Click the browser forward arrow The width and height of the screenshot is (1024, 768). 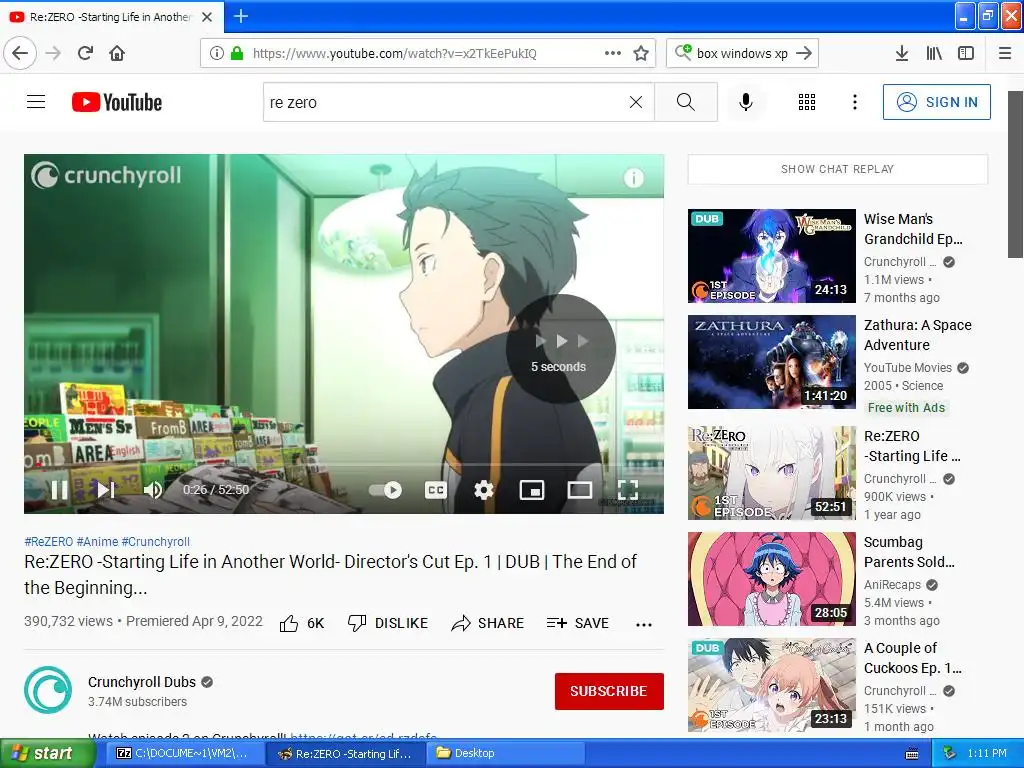click(x=53, y=53)
